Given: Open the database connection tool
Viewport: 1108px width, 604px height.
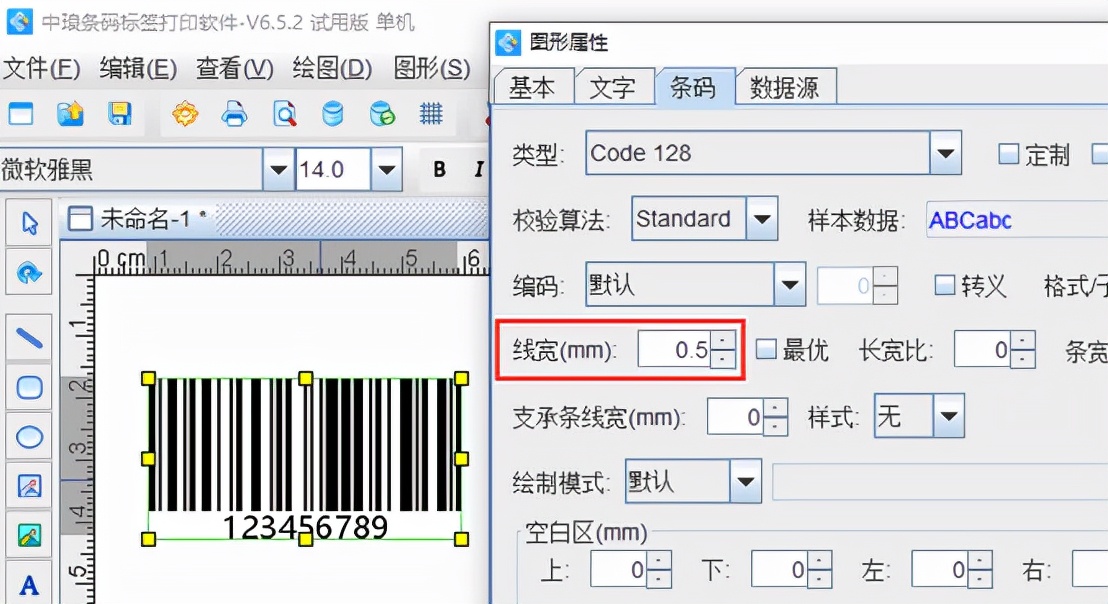Looking at the screenshot, I should 333,114.
